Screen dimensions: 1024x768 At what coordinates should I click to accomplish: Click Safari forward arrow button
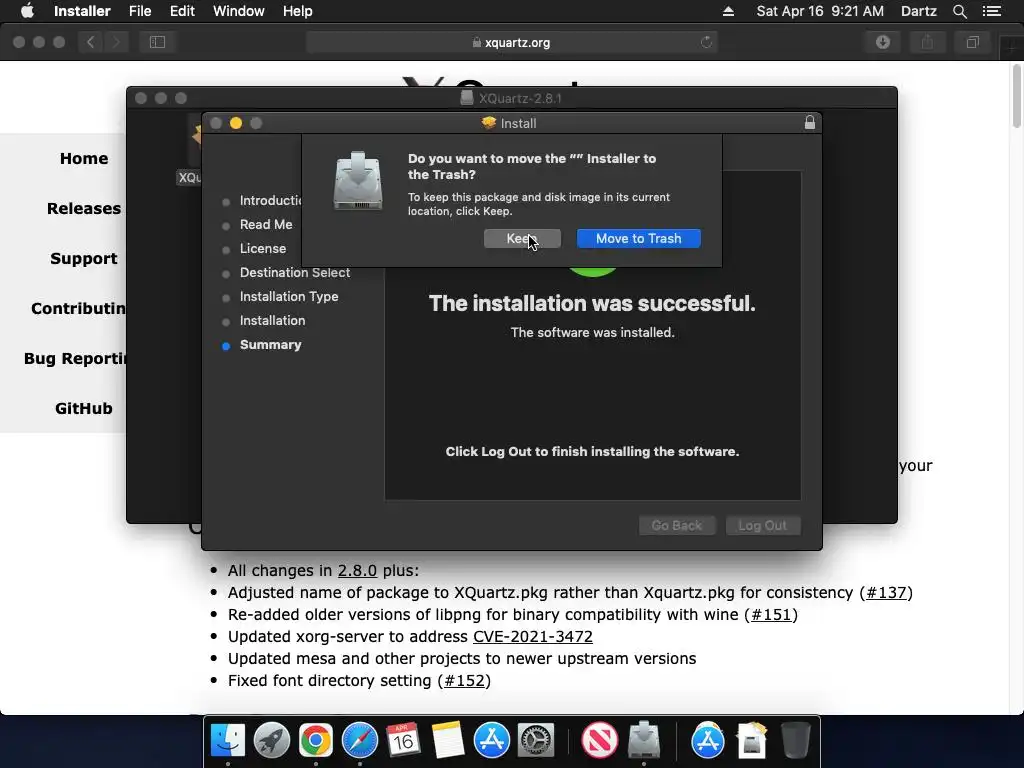coord(116,42)
